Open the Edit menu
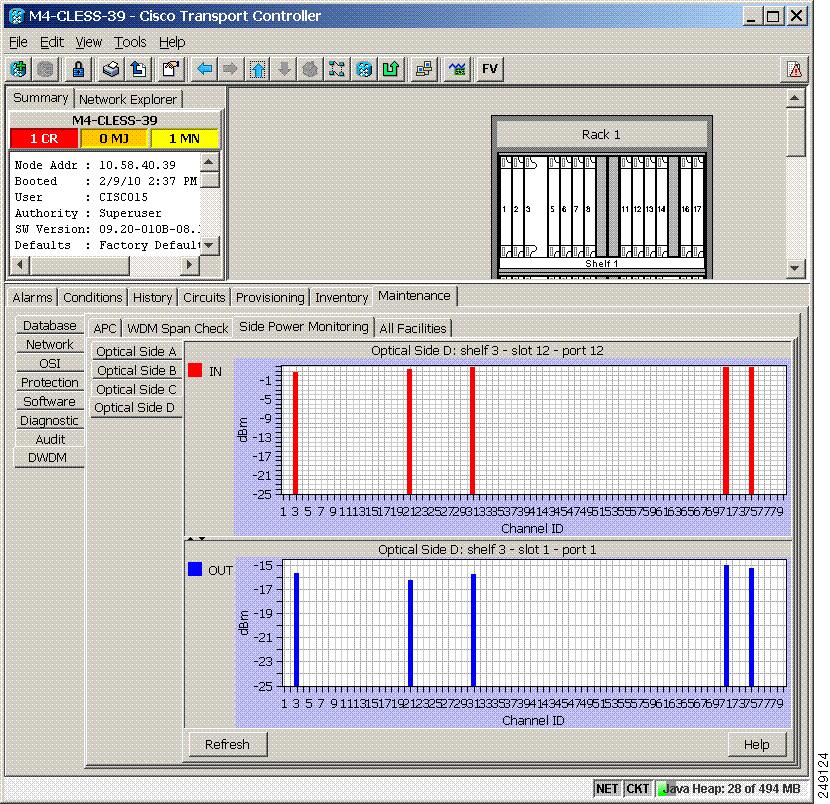The image size is (830, 804). click(51, 42)
